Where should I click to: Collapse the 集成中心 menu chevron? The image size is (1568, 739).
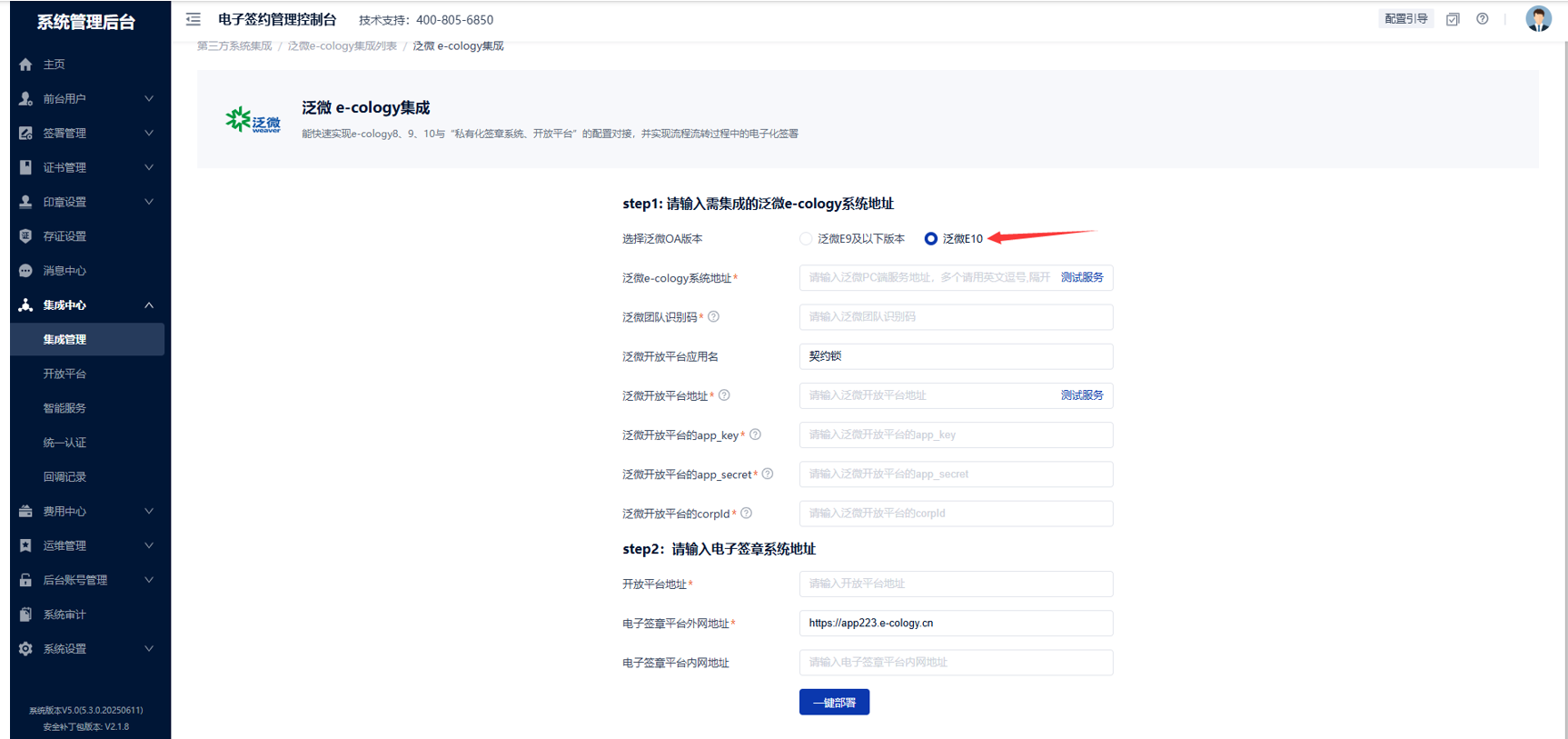tap(149, 305)
